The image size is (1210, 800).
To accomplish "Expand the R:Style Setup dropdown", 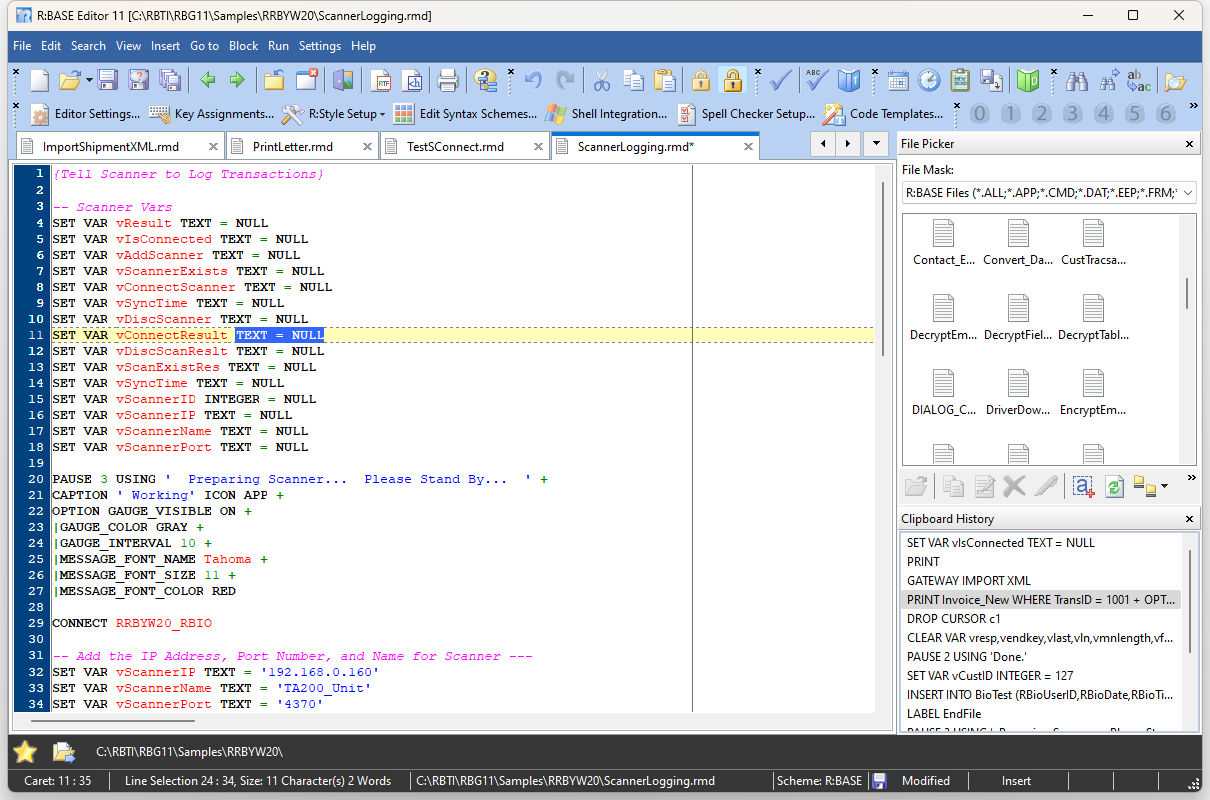I will pos(383,114).
